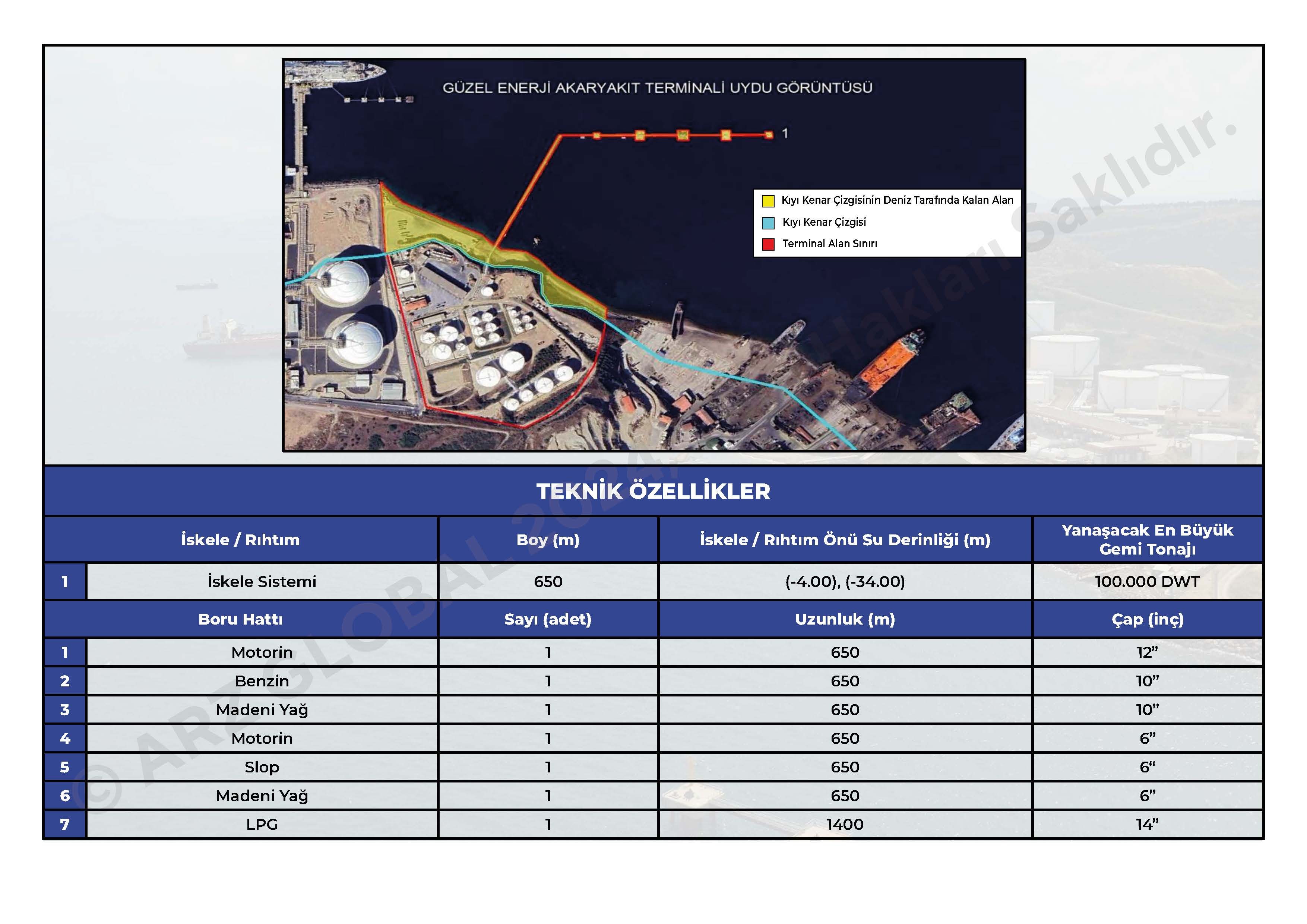Click the satellite image of the terminal
The image size is (1307, 924).
(x=653, y=255)
